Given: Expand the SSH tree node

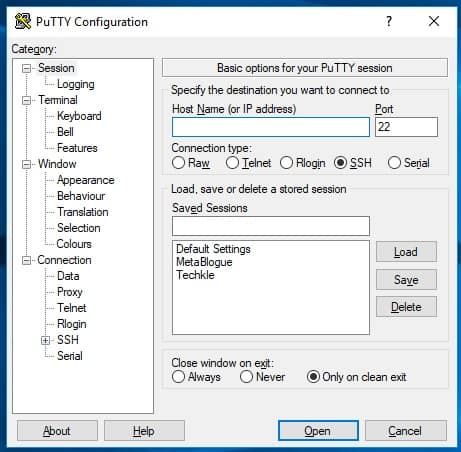Looking at the screenshot, I should 45,340.
